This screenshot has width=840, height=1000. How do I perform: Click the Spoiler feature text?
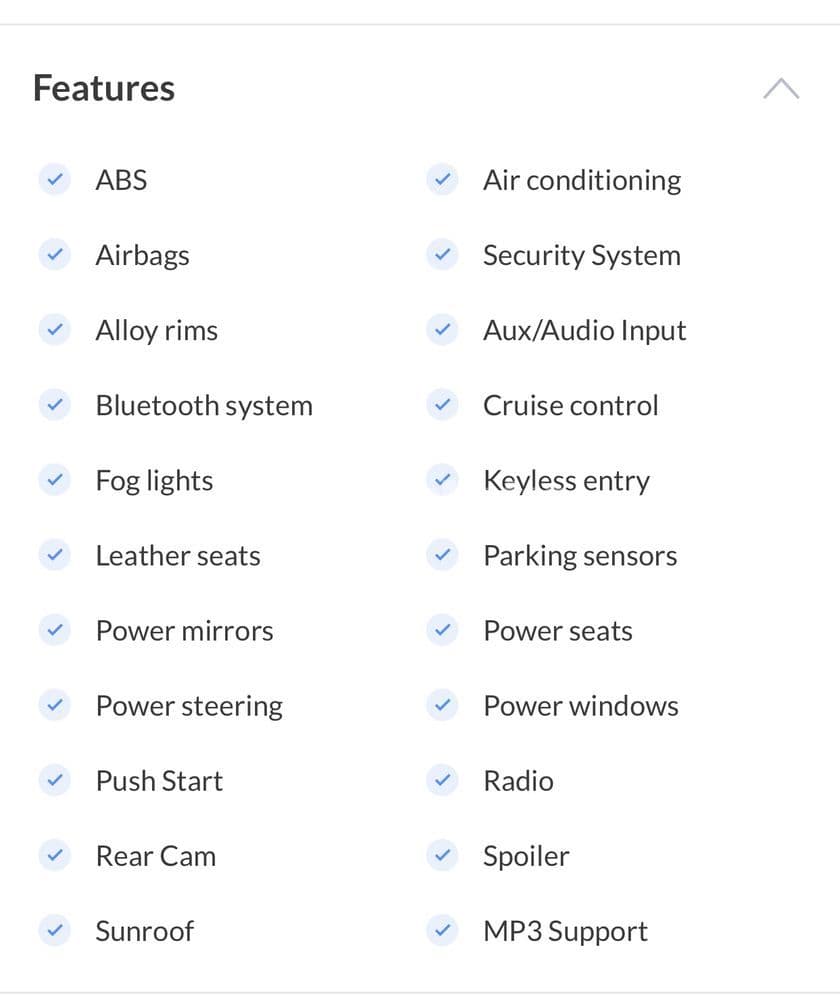coord(526,855)
